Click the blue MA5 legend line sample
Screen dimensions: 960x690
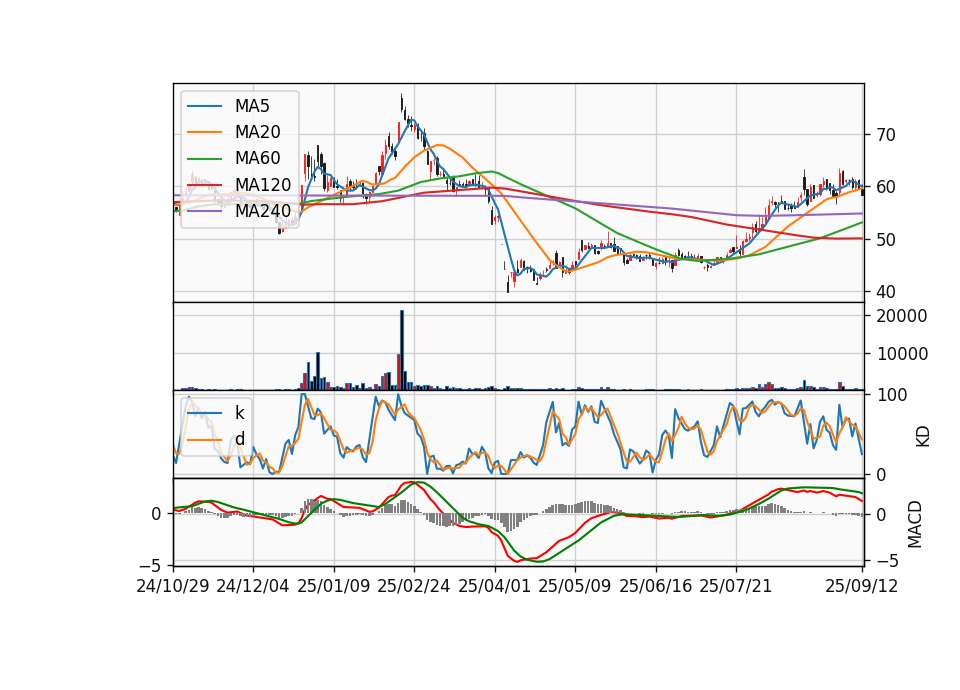[204, 107]
